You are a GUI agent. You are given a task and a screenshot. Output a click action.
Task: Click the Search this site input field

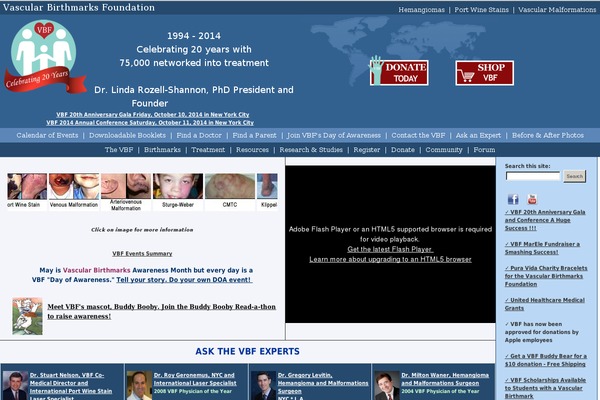pyautogui.click(x=533, y=176)
